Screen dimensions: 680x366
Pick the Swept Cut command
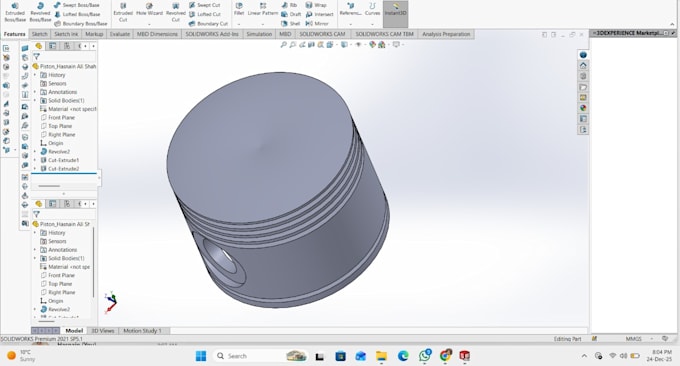click(x=204, y=5)
